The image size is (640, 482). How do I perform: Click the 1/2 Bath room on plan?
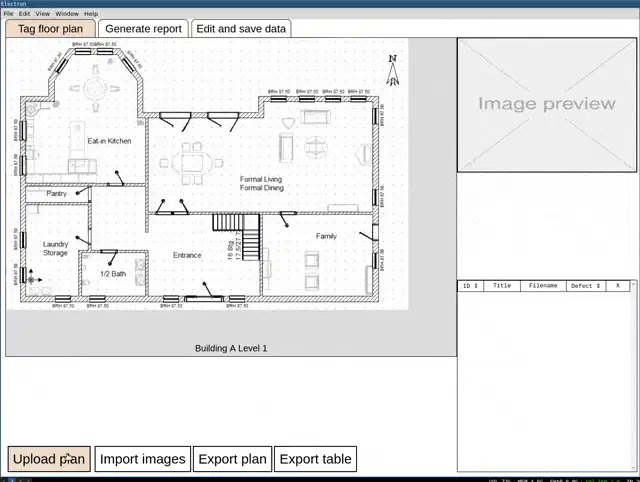113,273
